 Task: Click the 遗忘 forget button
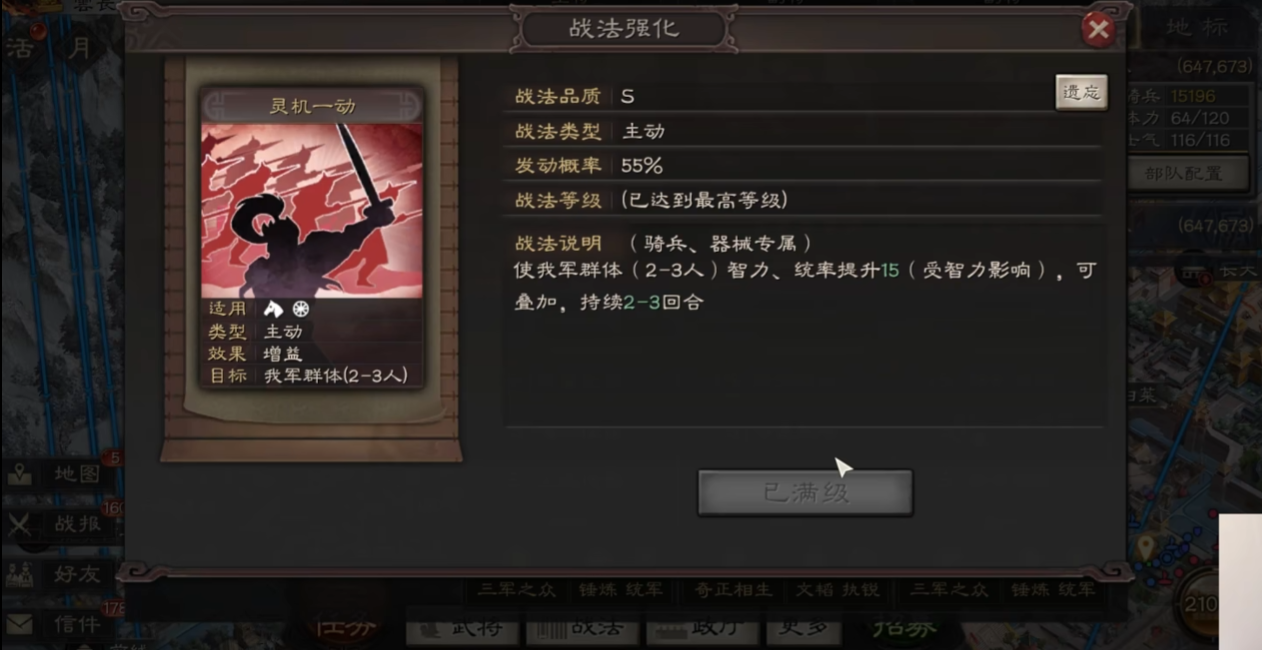coord(1081,92)
